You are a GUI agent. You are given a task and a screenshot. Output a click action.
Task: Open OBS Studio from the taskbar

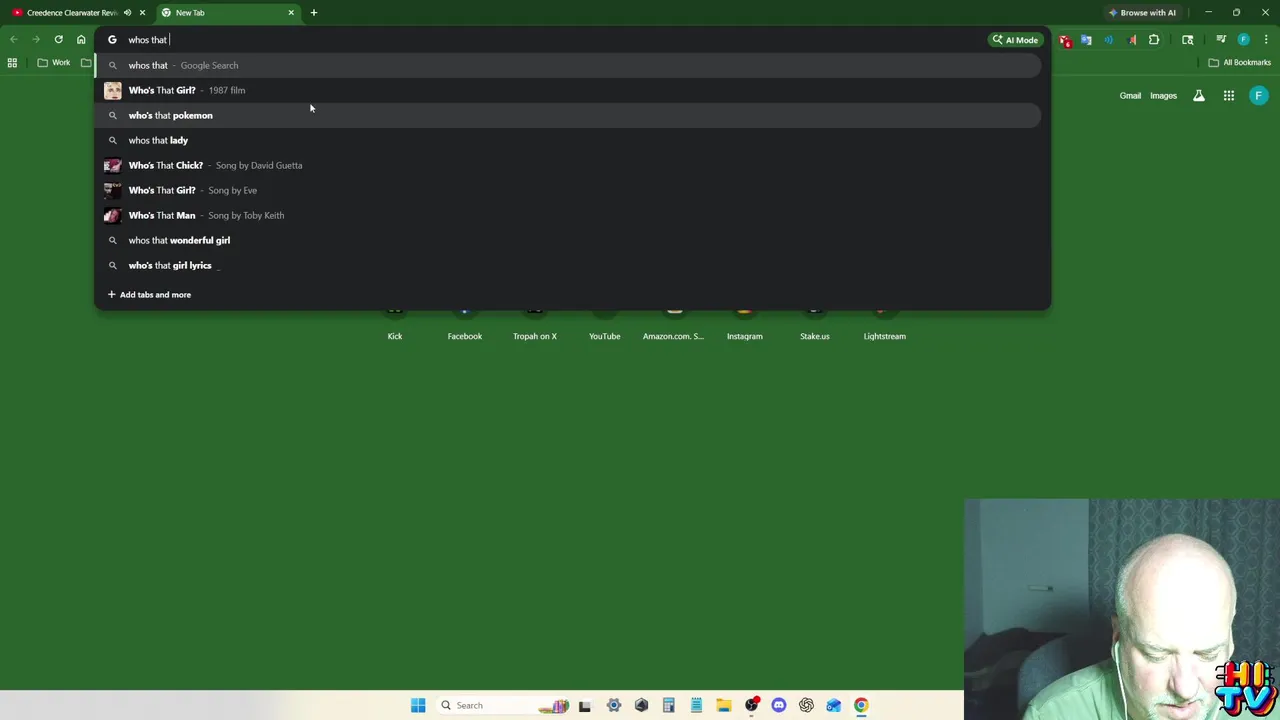751,705
